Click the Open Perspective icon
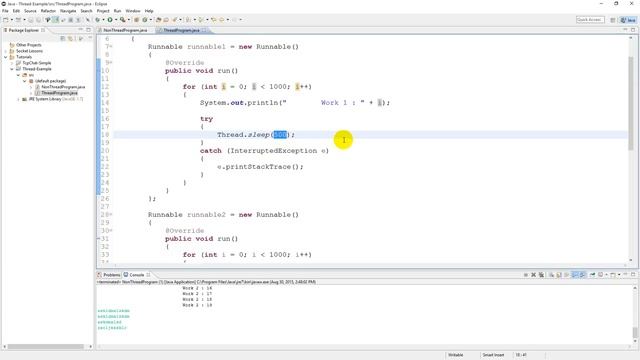 tap(613, 20)
